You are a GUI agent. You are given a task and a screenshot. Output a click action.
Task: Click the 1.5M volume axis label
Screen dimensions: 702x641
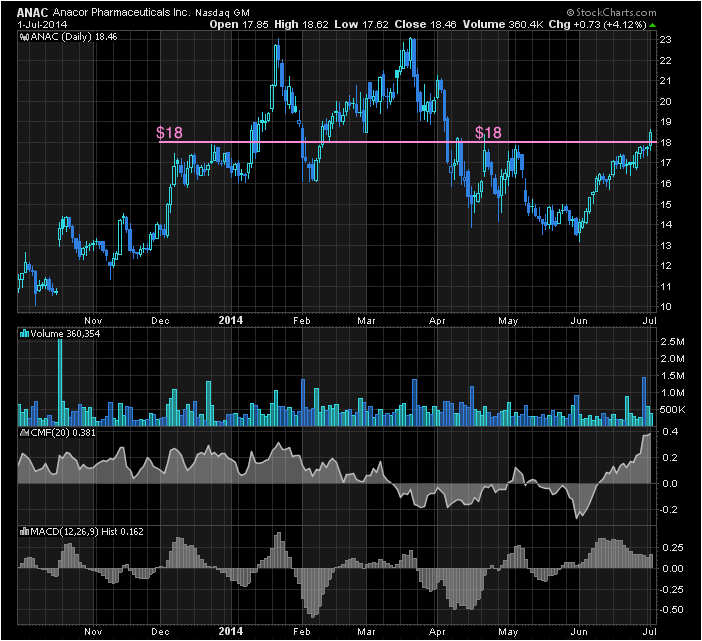[672, 376]
